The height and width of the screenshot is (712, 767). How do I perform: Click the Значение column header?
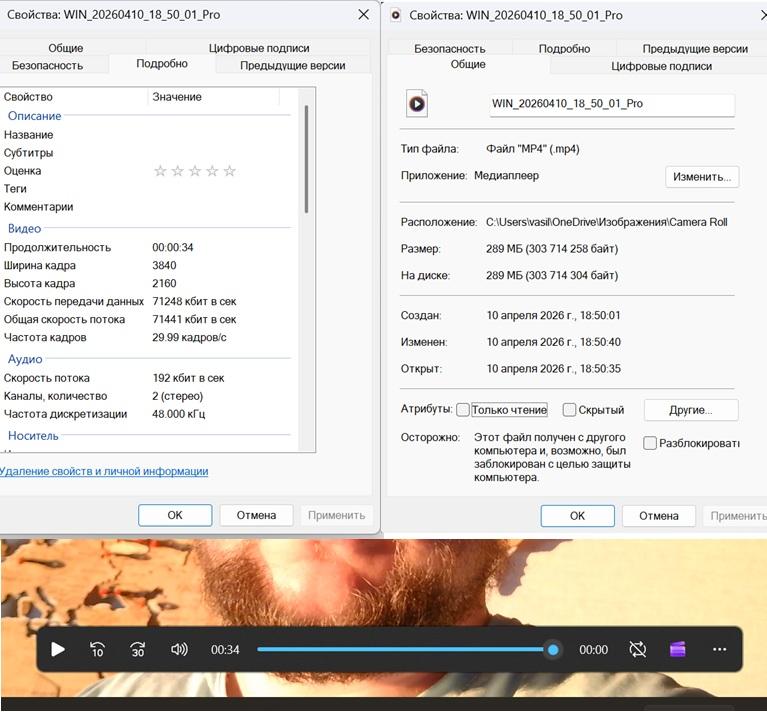214,97
